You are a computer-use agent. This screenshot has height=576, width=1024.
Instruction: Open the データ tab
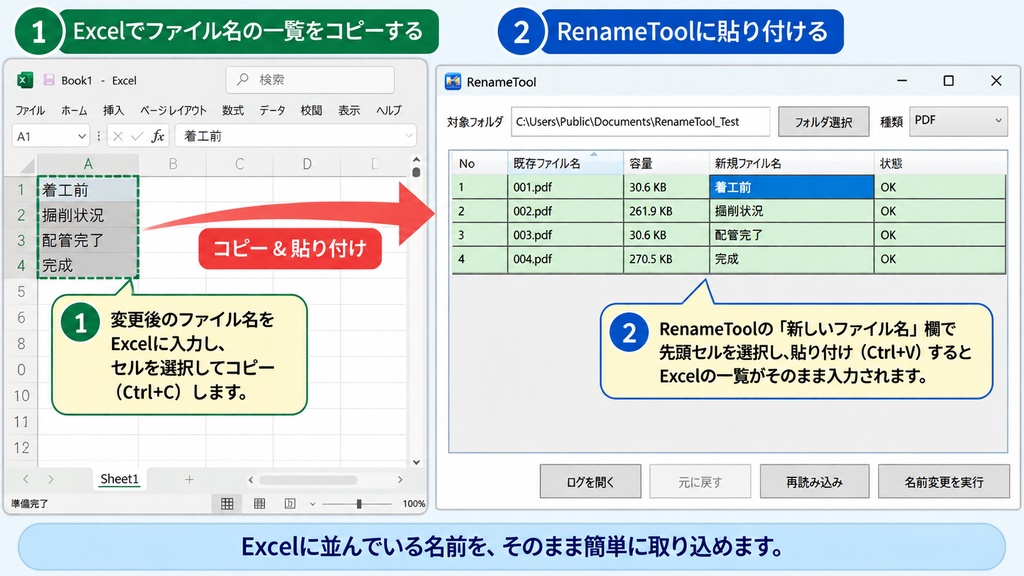point(272,110)
